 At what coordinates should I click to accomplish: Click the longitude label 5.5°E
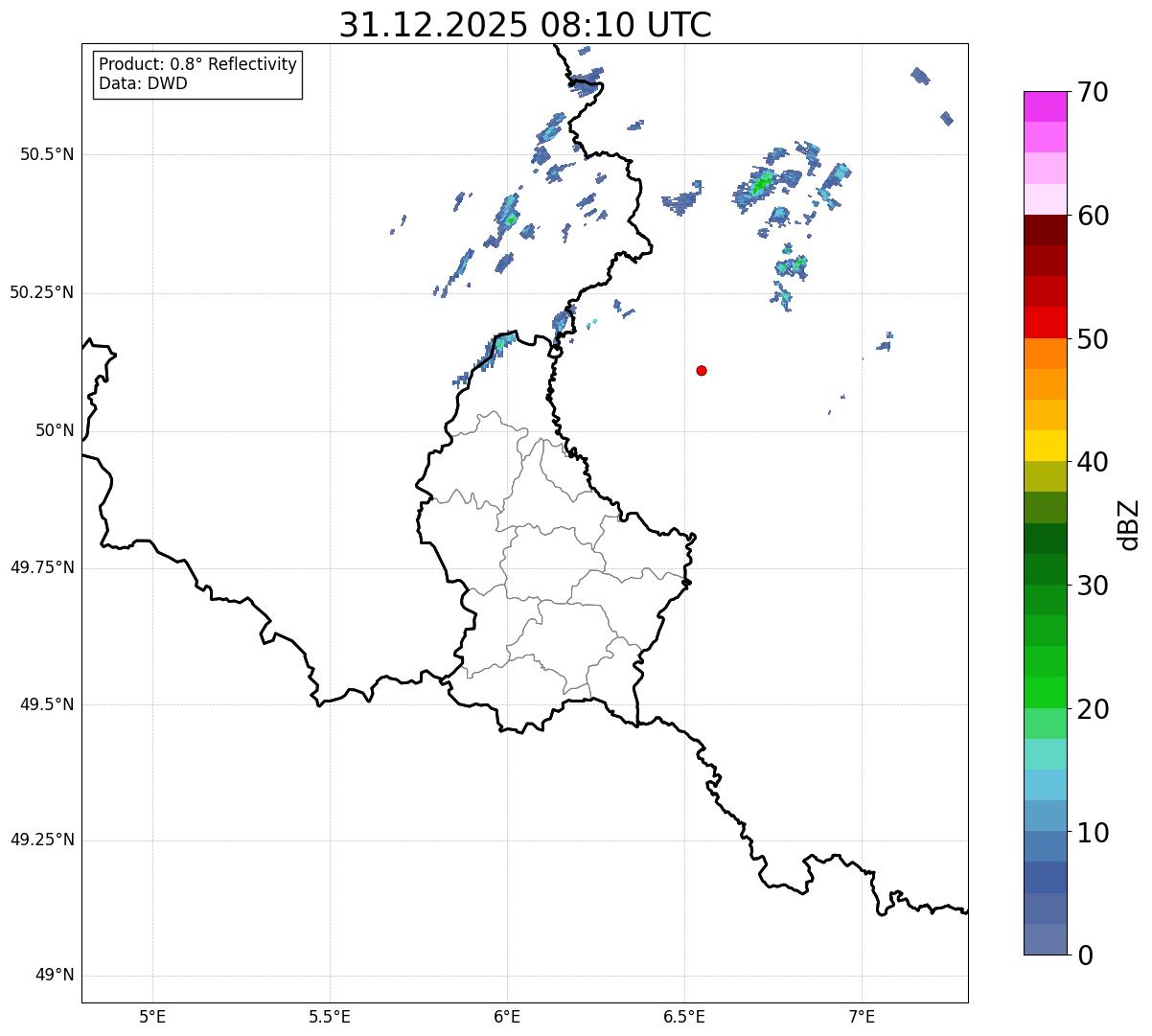click(330, 1017)
